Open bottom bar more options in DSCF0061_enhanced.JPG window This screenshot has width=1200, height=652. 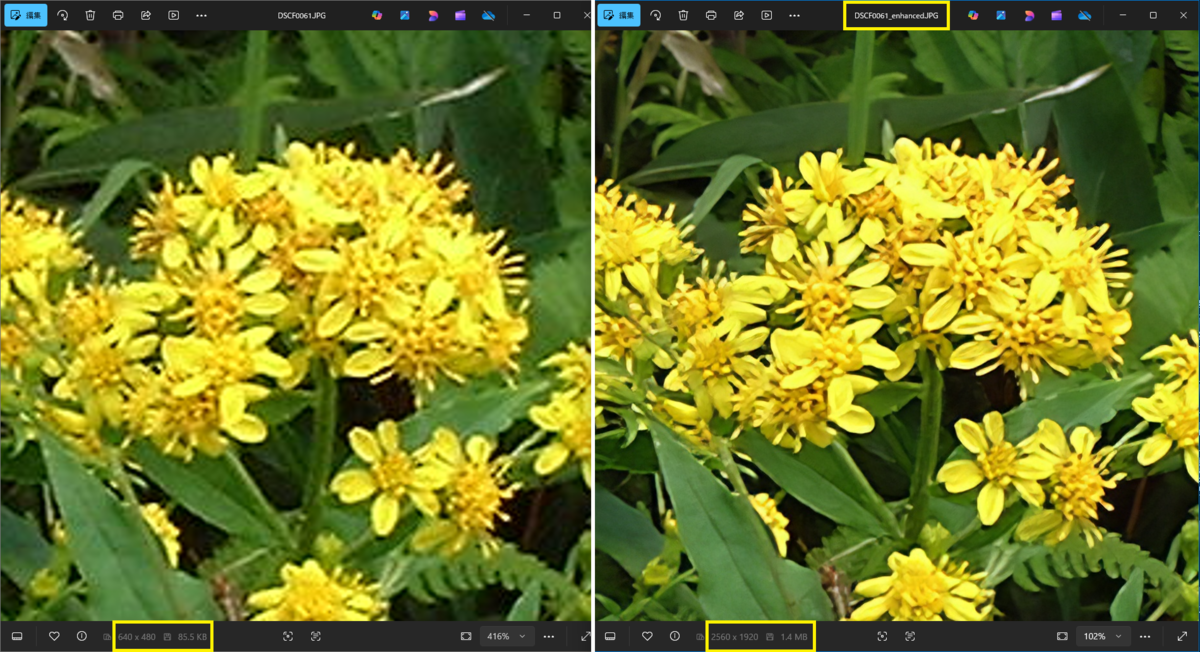point(1145,636)
